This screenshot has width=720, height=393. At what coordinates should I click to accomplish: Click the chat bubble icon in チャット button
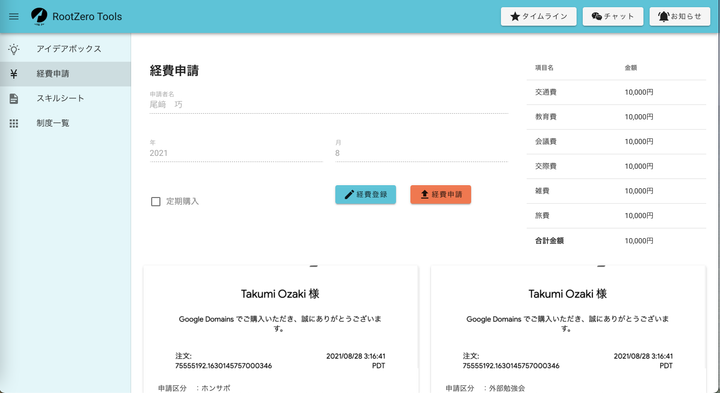(x=596, y=17)
